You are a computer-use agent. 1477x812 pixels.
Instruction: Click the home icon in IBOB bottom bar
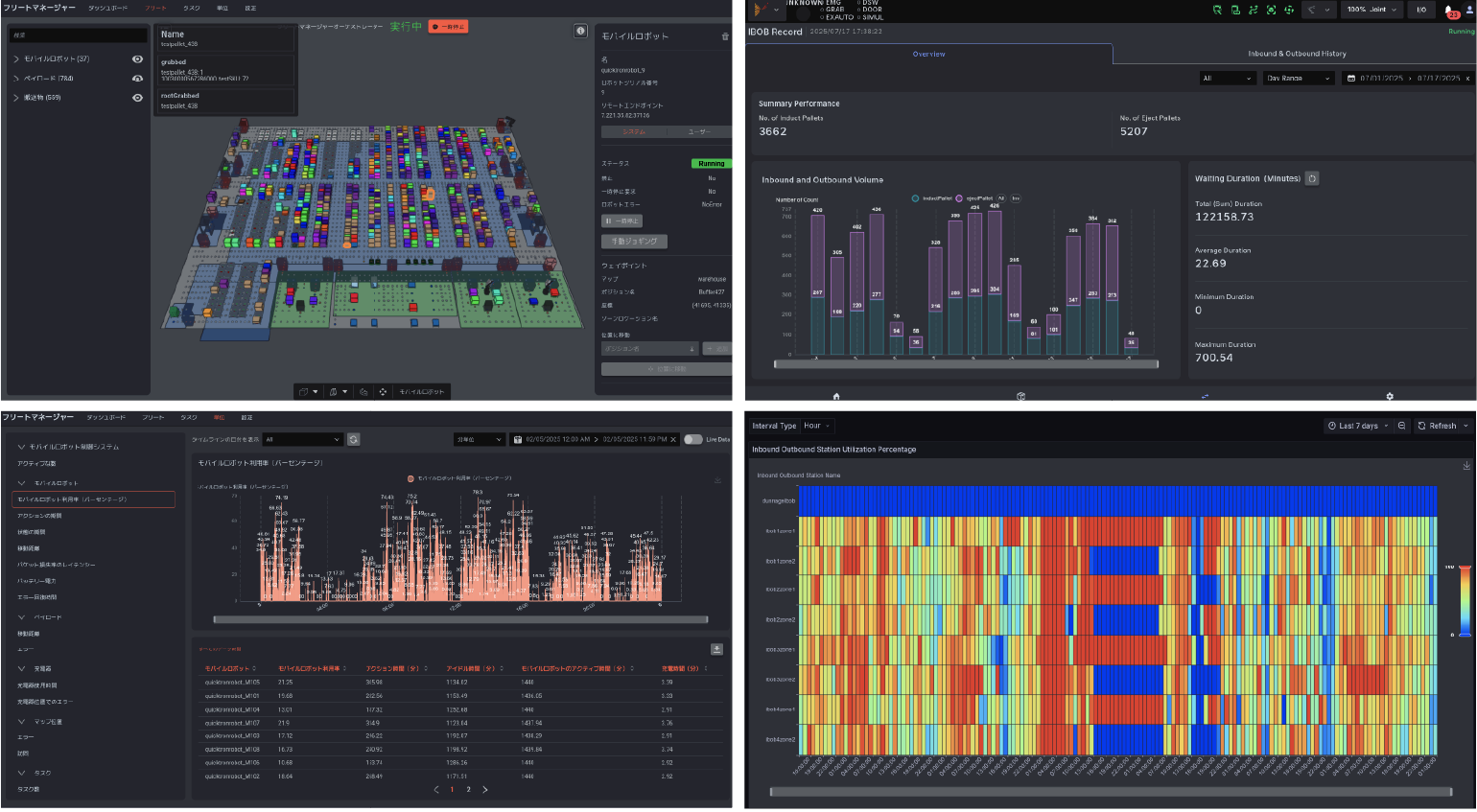click(x=836, y=396)
